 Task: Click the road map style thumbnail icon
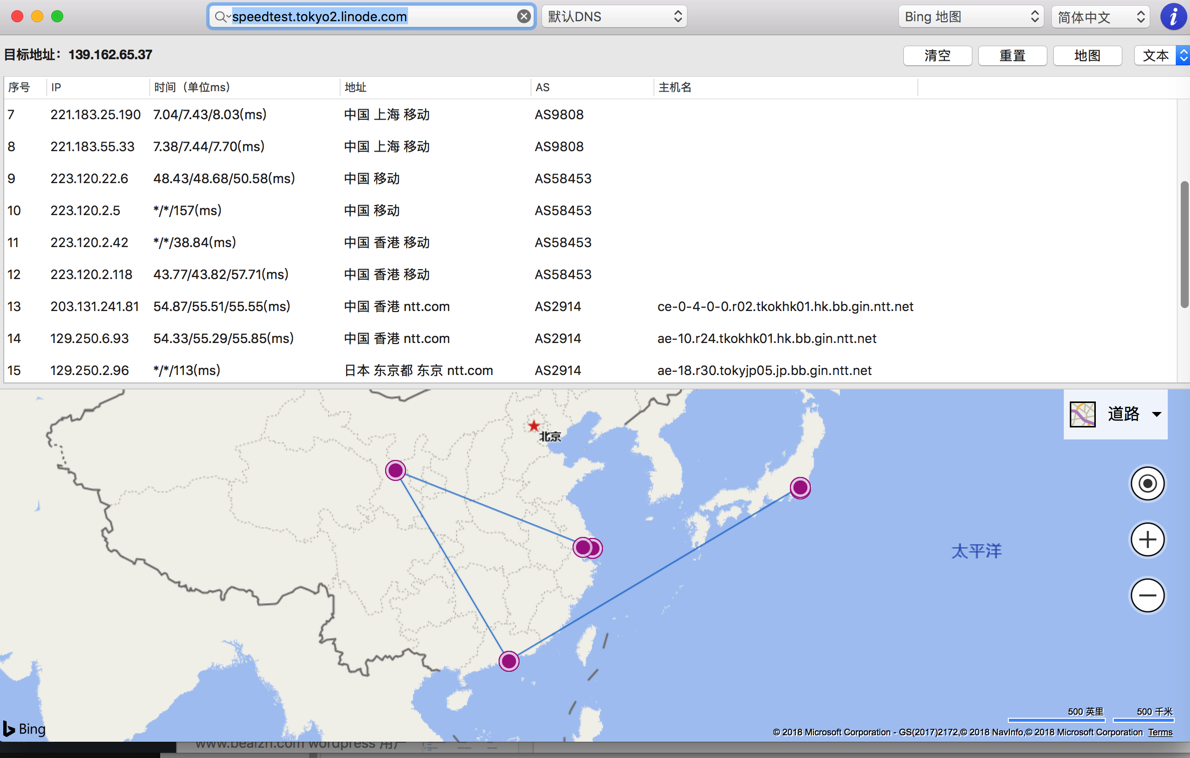(1083, 414)
